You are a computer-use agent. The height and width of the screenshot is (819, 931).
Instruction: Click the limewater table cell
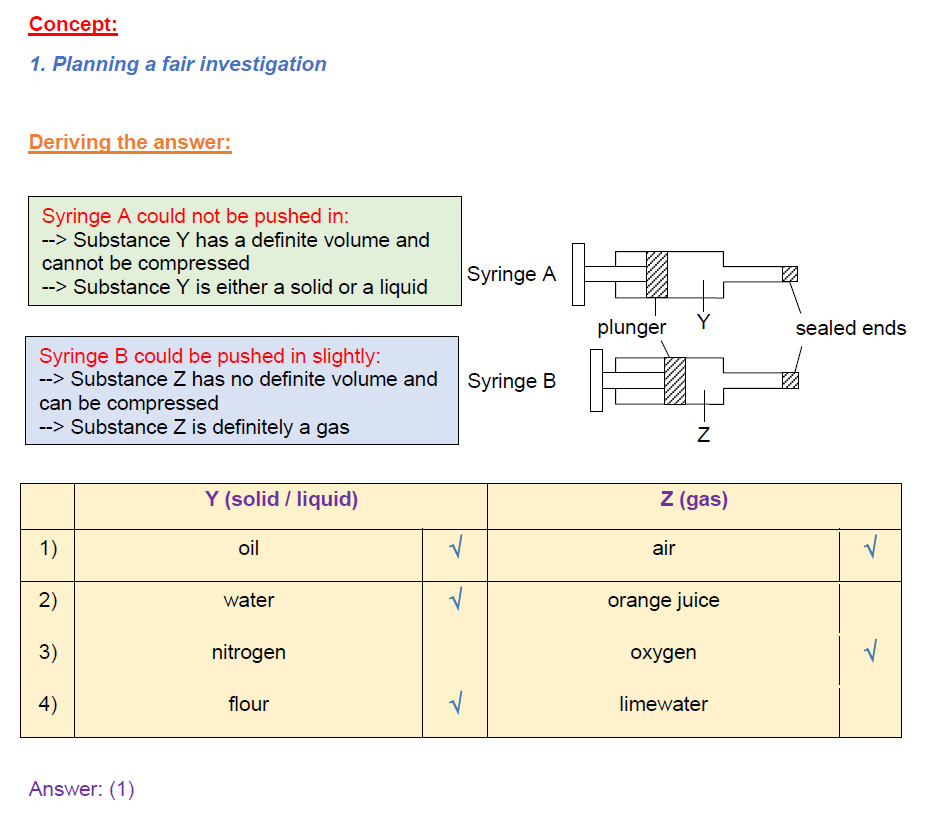pyautogui.click(x=663, y=704)
